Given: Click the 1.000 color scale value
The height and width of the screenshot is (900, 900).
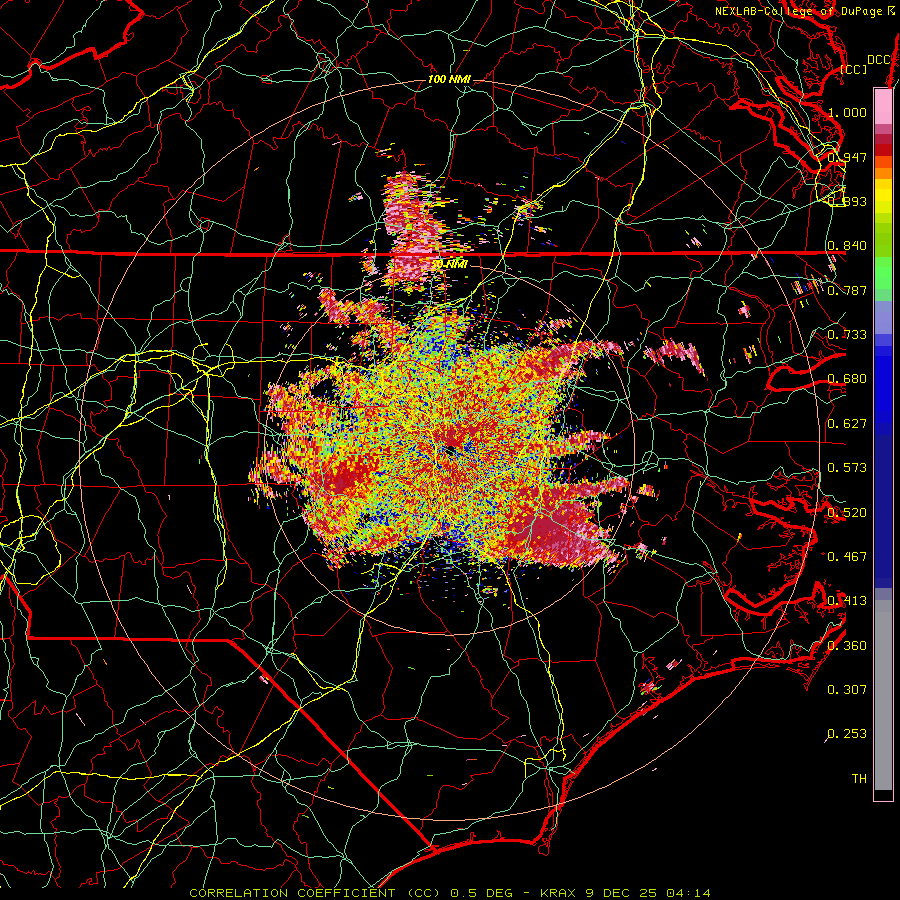Looking at the screenshot, I should (847, 112).
